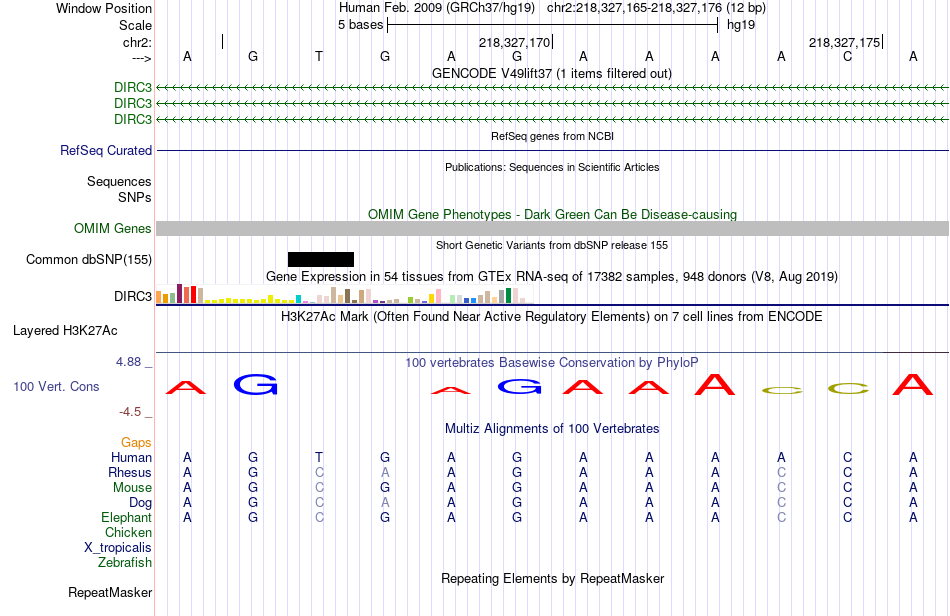This screenshot has height=616, width=950.
Task: Open Repeating Elements by RepeatMasker title
Action: [553, 578]
